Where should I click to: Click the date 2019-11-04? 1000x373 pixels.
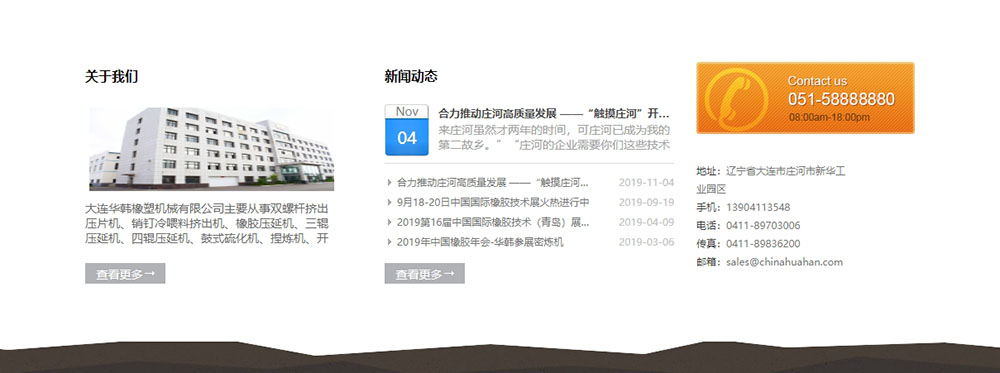(646, 183)
